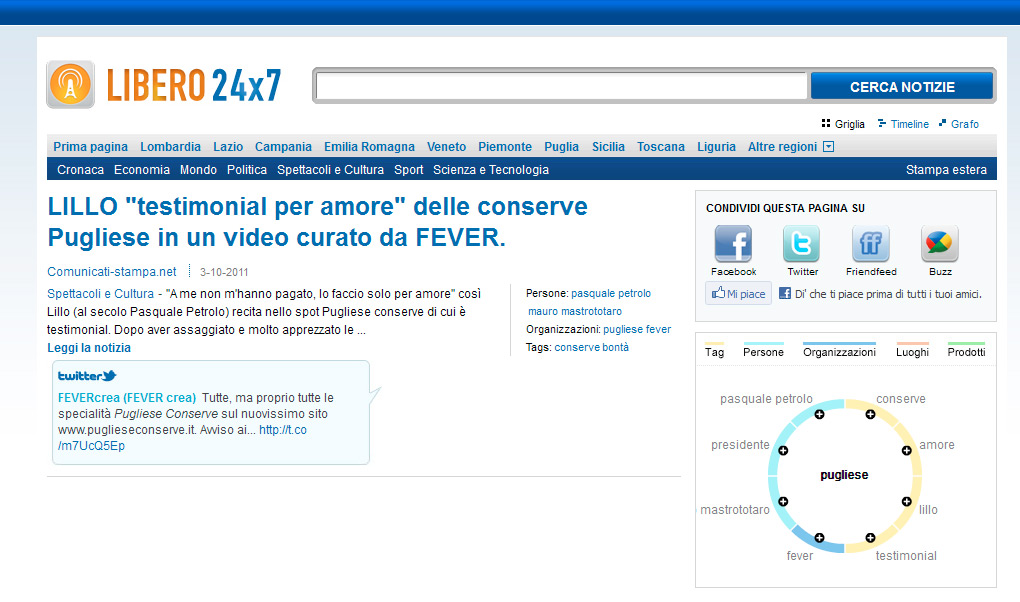Expand the plus node next to pasquale petrolo
1020x602 pixels.
pyautogui.click(x=819, y=415)
